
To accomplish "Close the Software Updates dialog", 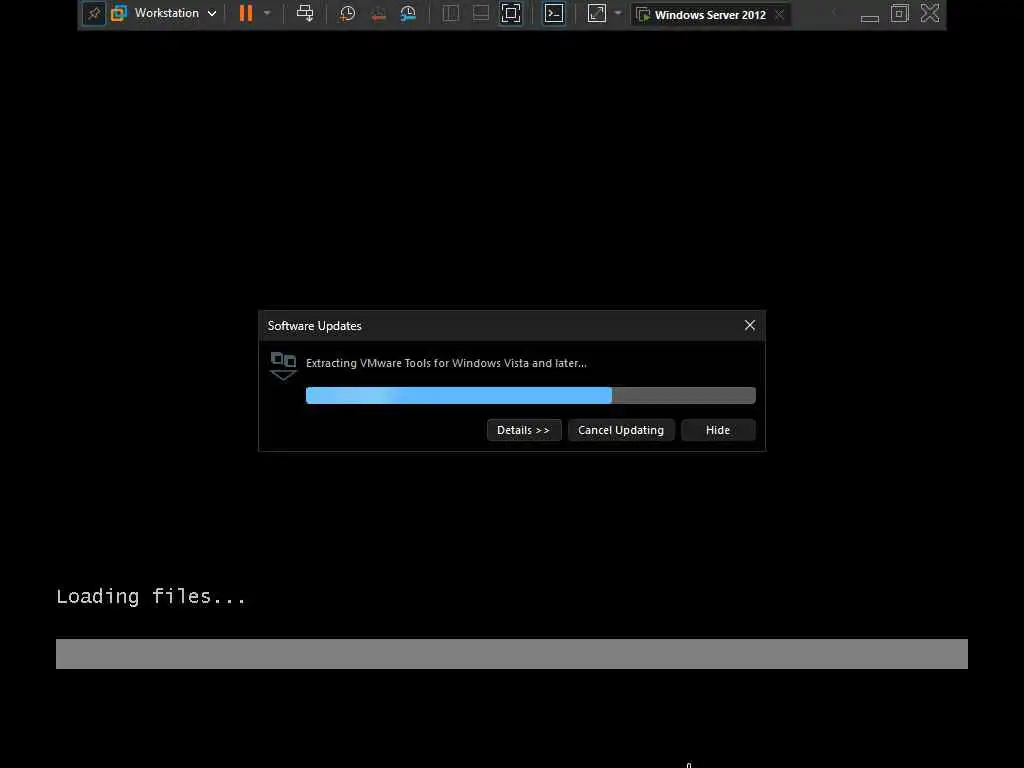I will point(750,325).
